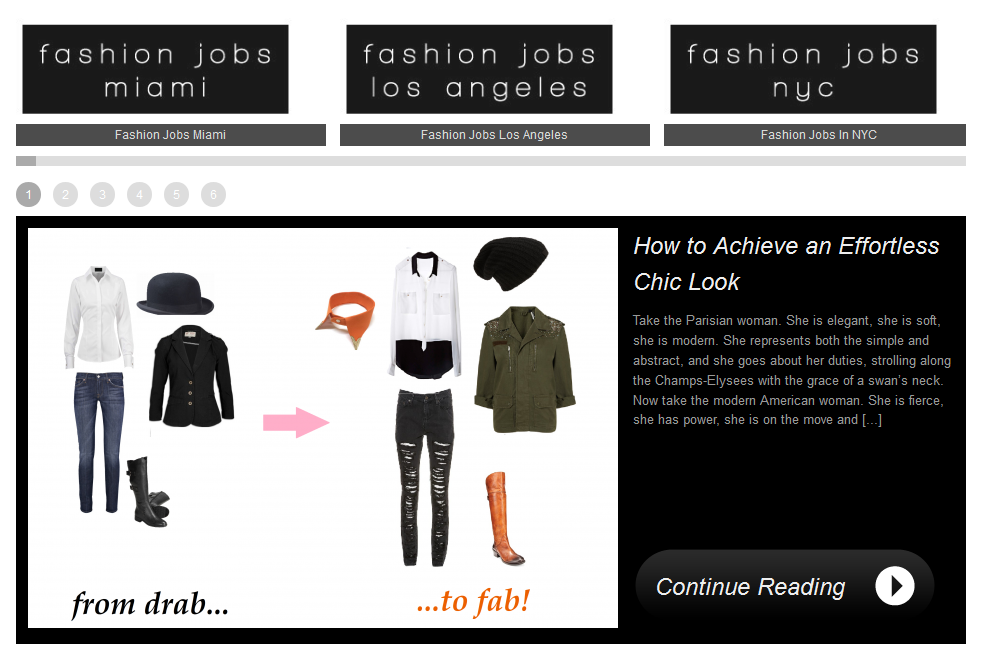Click the Continue Reading play arrow icon
Screen dimensions: 982x663
894,586
